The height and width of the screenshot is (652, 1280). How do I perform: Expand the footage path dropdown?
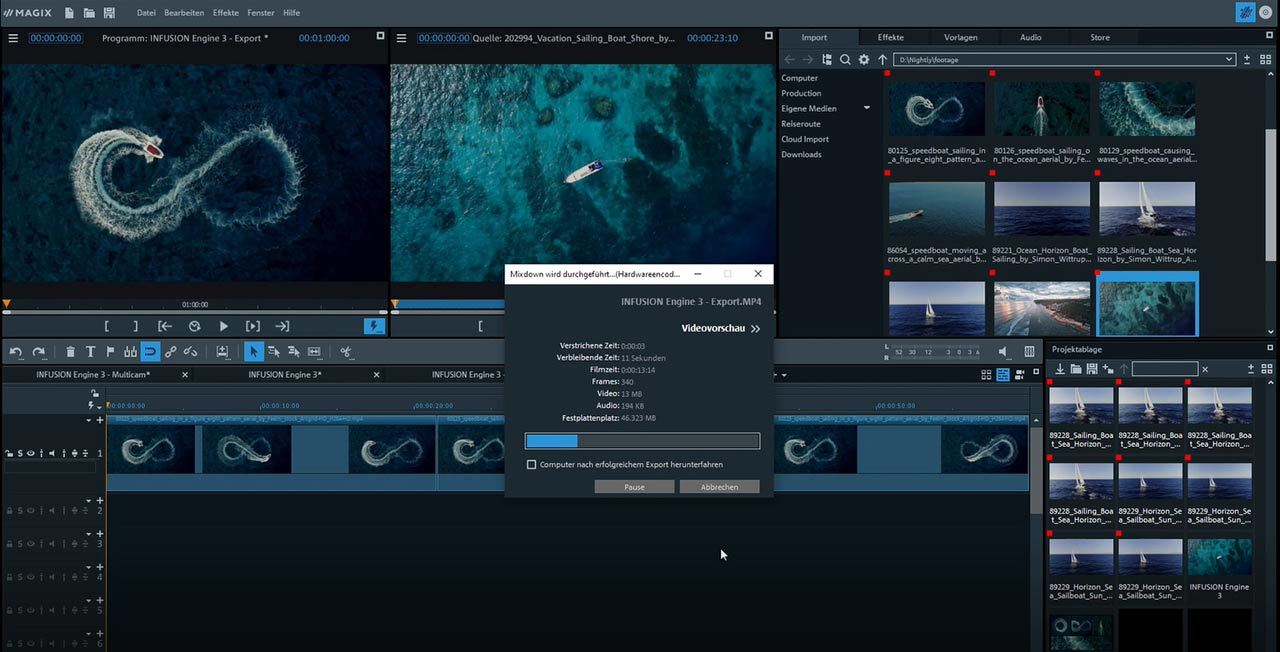1229,60
